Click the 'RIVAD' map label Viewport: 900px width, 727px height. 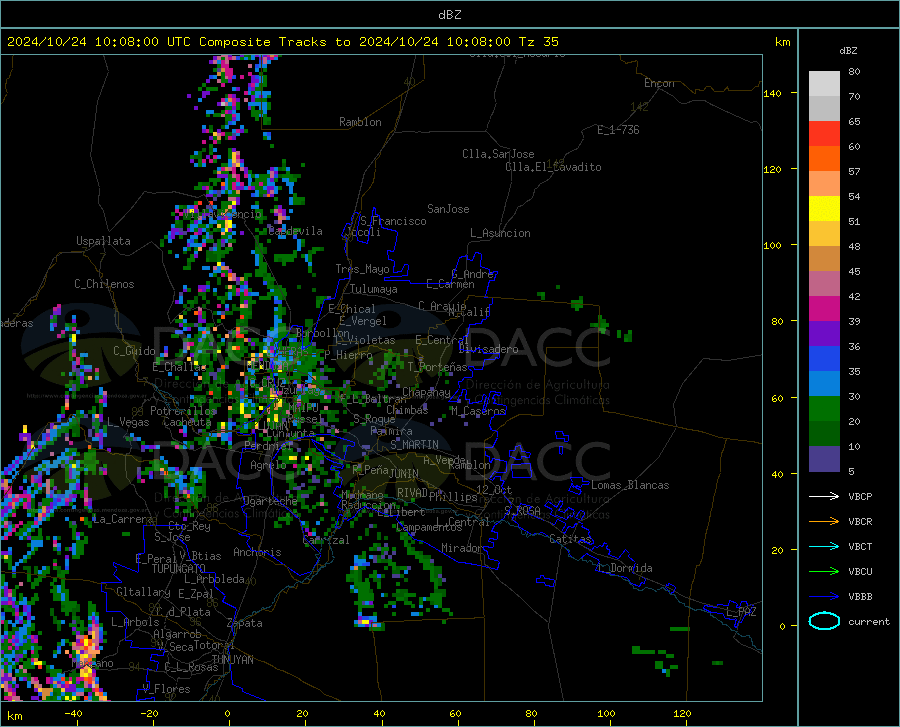412,493
